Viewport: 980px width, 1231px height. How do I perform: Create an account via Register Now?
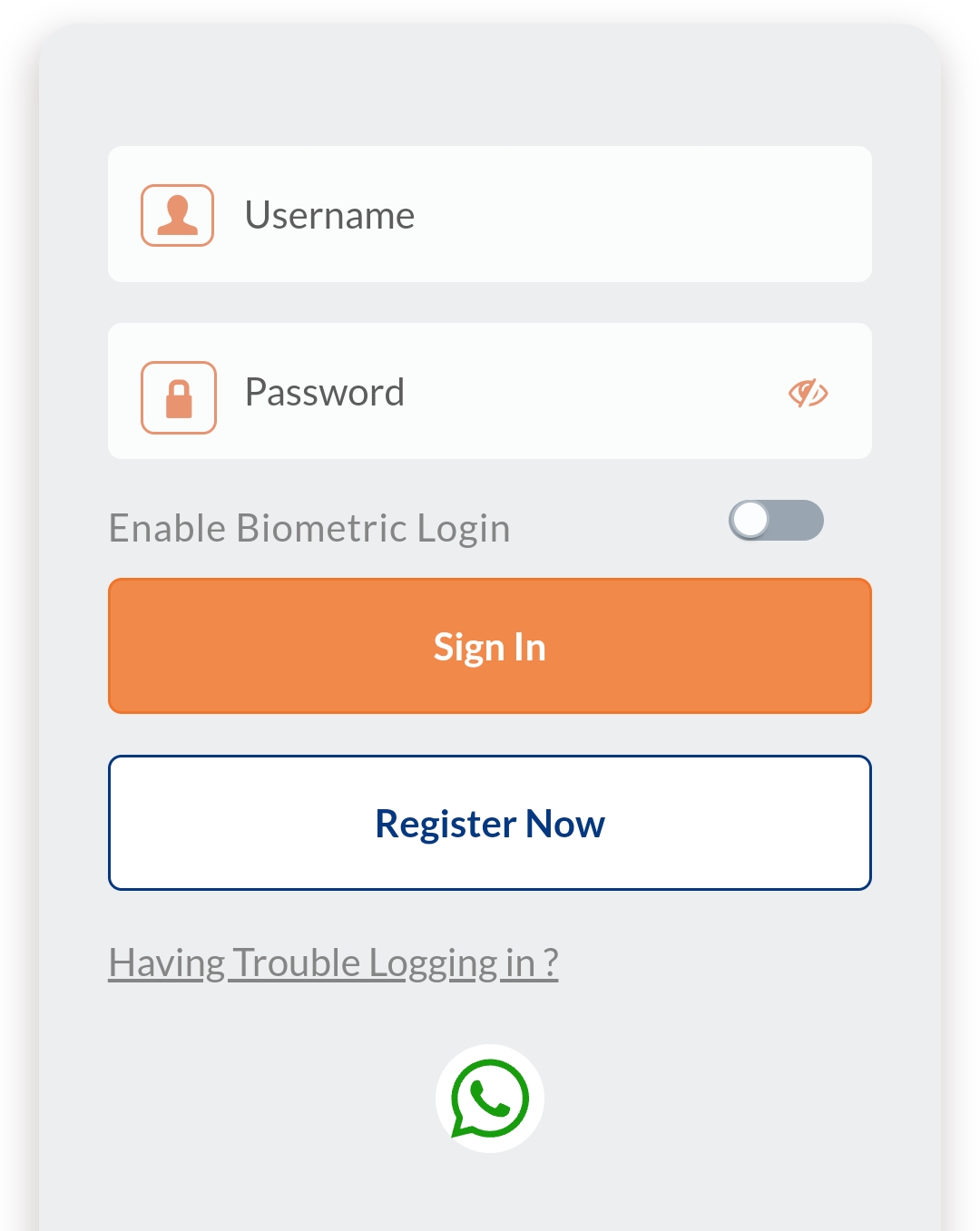490,823
